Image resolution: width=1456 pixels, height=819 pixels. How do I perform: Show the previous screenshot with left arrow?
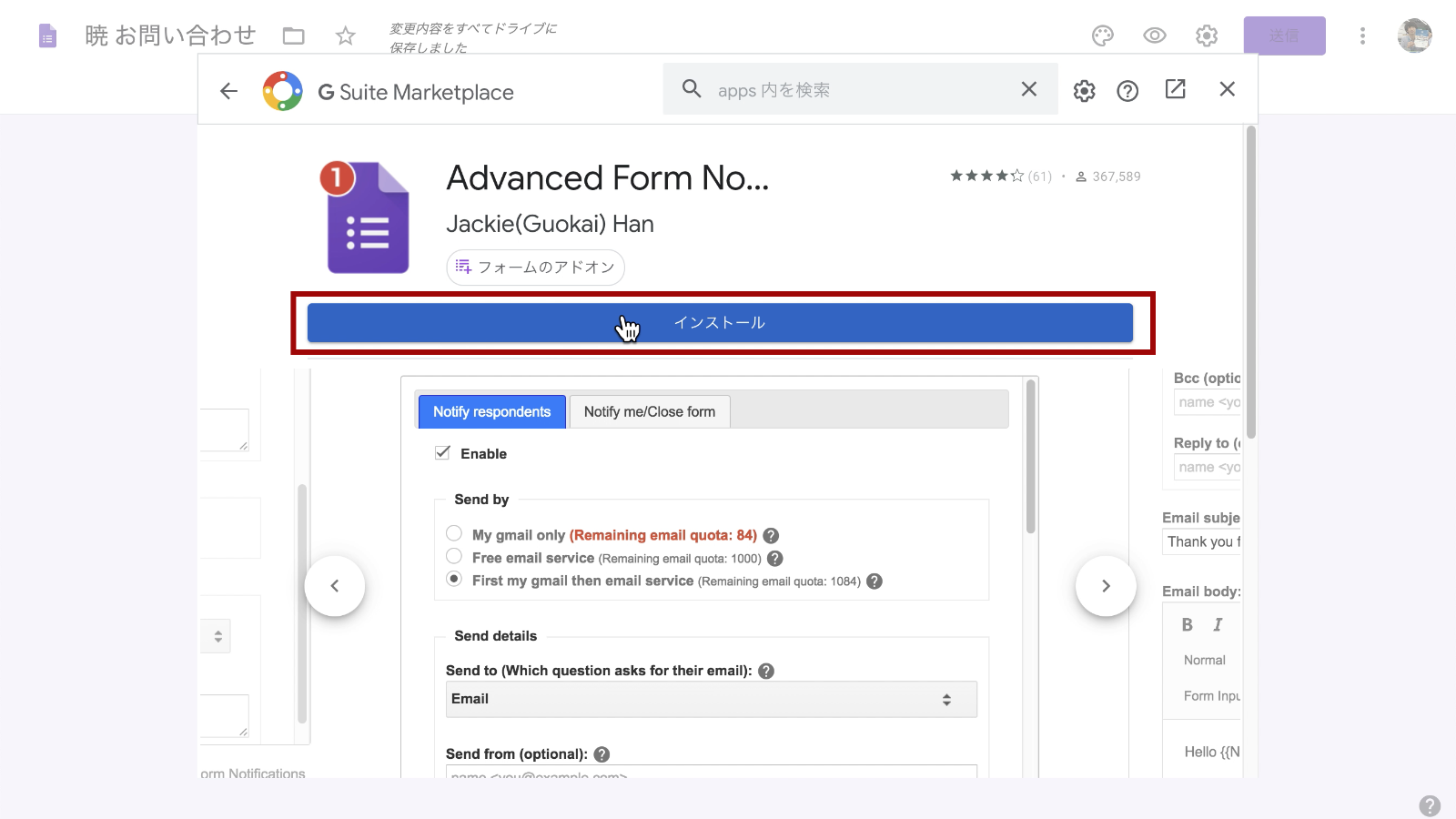(335, 586)
